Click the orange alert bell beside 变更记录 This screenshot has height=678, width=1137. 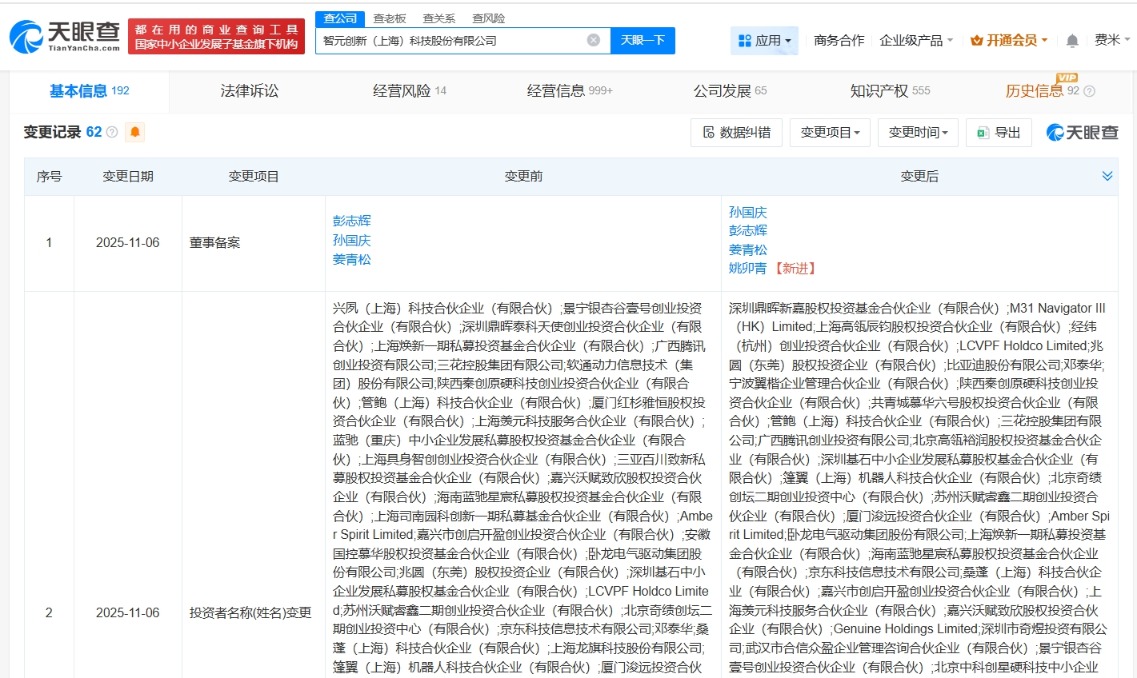(135, 132)
